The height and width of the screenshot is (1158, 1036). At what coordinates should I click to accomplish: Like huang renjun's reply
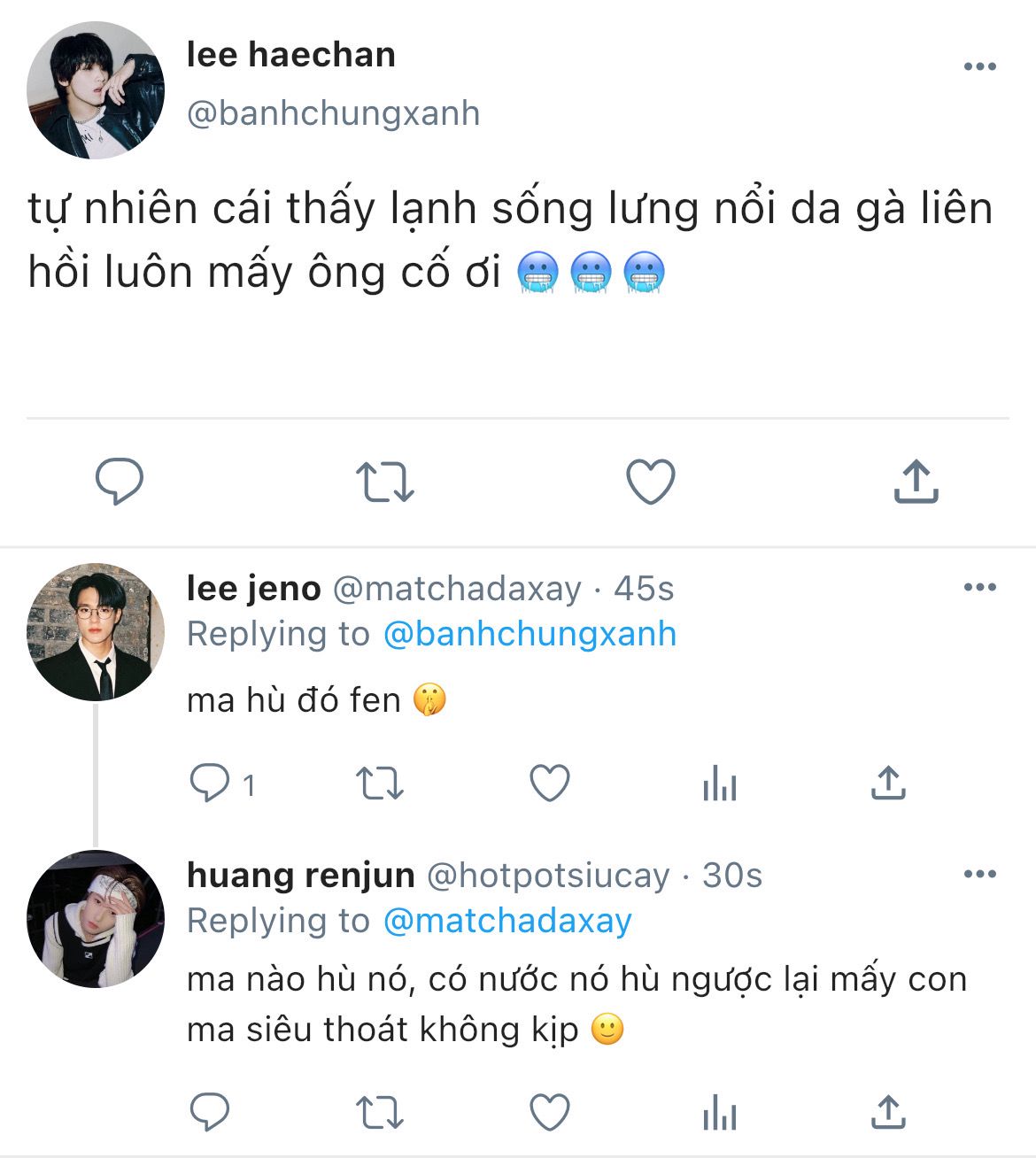coord(549,1113)
